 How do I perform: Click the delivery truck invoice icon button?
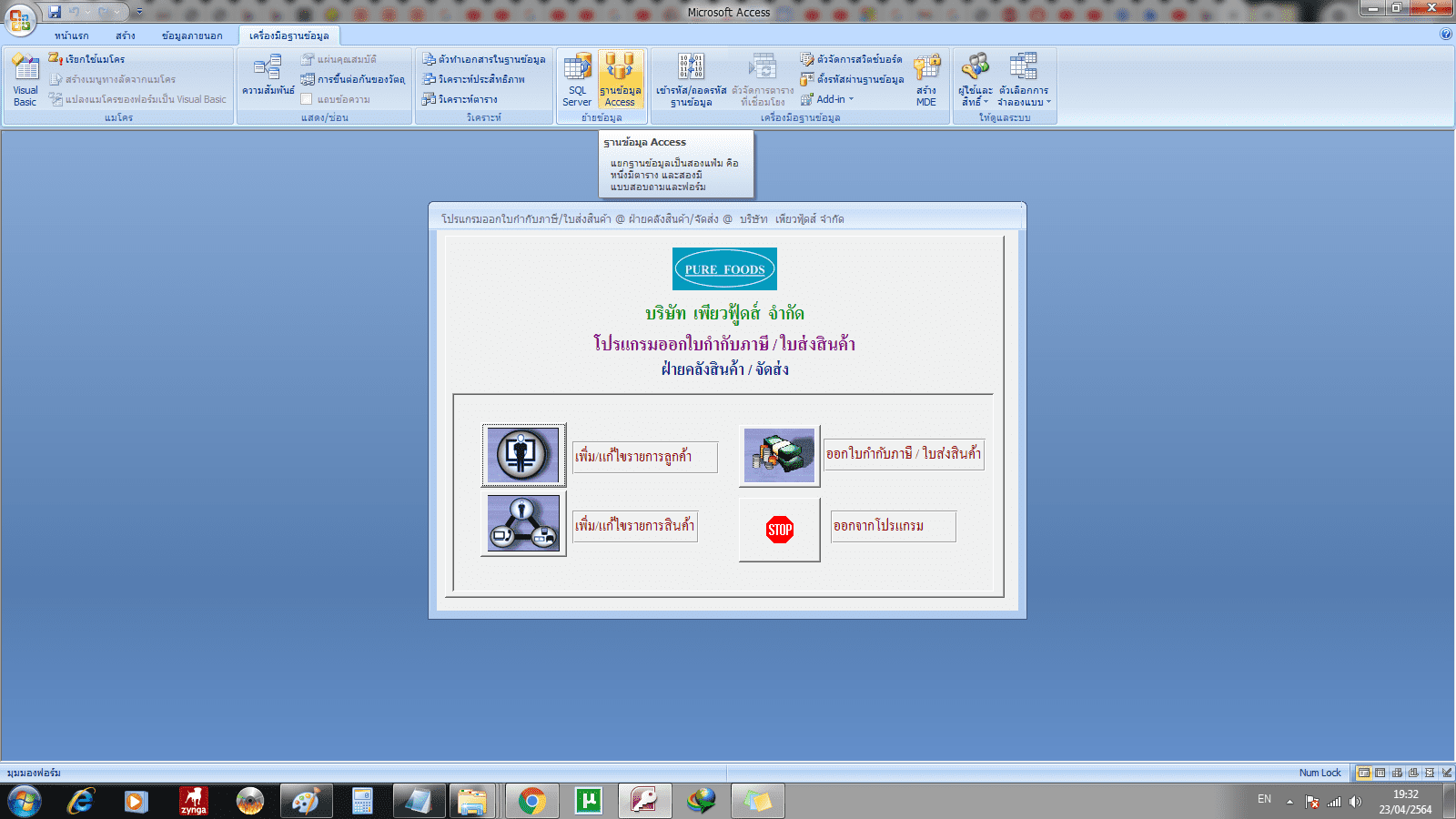[779, 455]
